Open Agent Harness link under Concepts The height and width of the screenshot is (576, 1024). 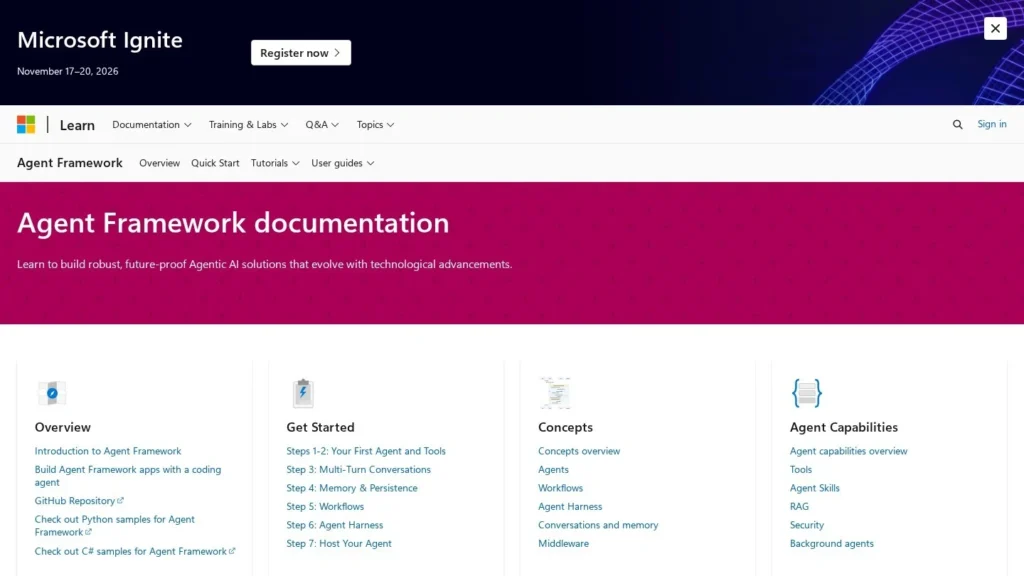570,506
